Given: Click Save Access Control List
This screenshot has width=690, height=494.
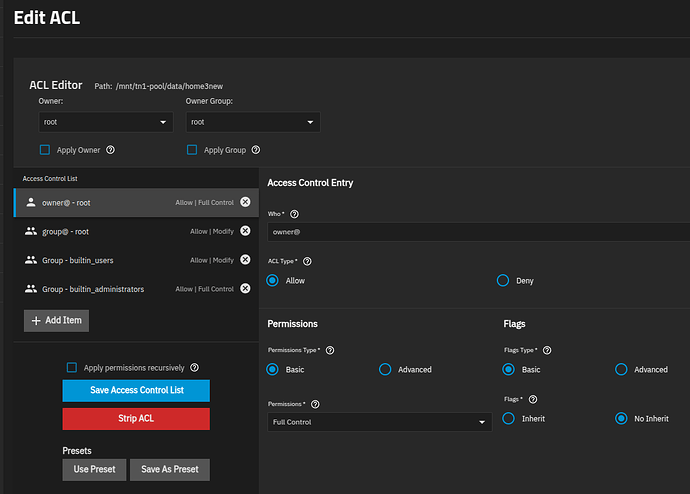Looking at the screenshot, I should [x=136, y=391].
